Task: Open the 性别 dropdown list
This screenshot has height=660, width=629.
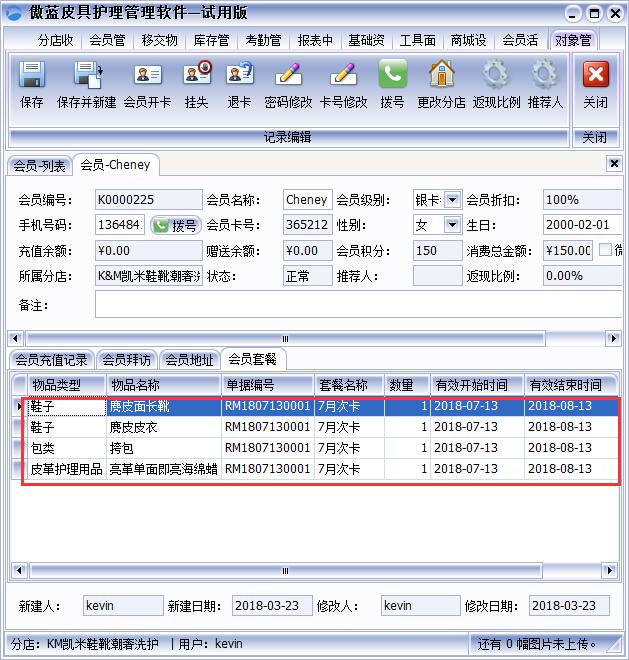Action: click(452, 225)
